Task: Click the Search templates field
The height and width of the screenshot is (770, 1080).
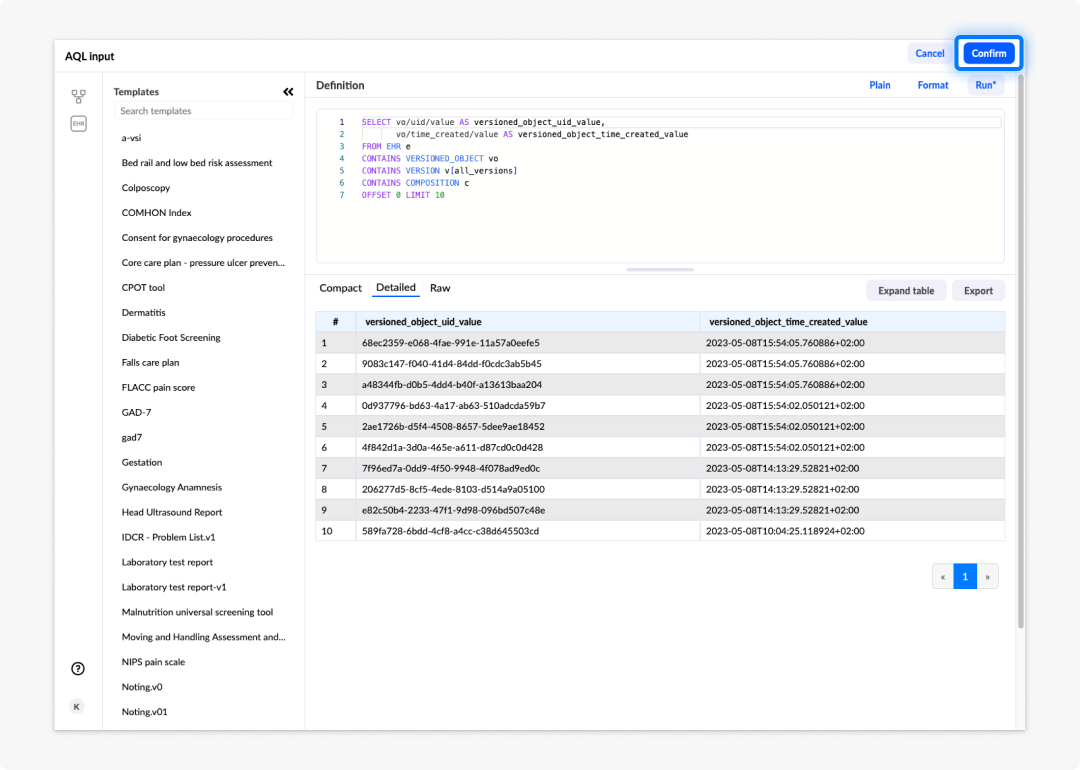Action: tap(204, 111)
